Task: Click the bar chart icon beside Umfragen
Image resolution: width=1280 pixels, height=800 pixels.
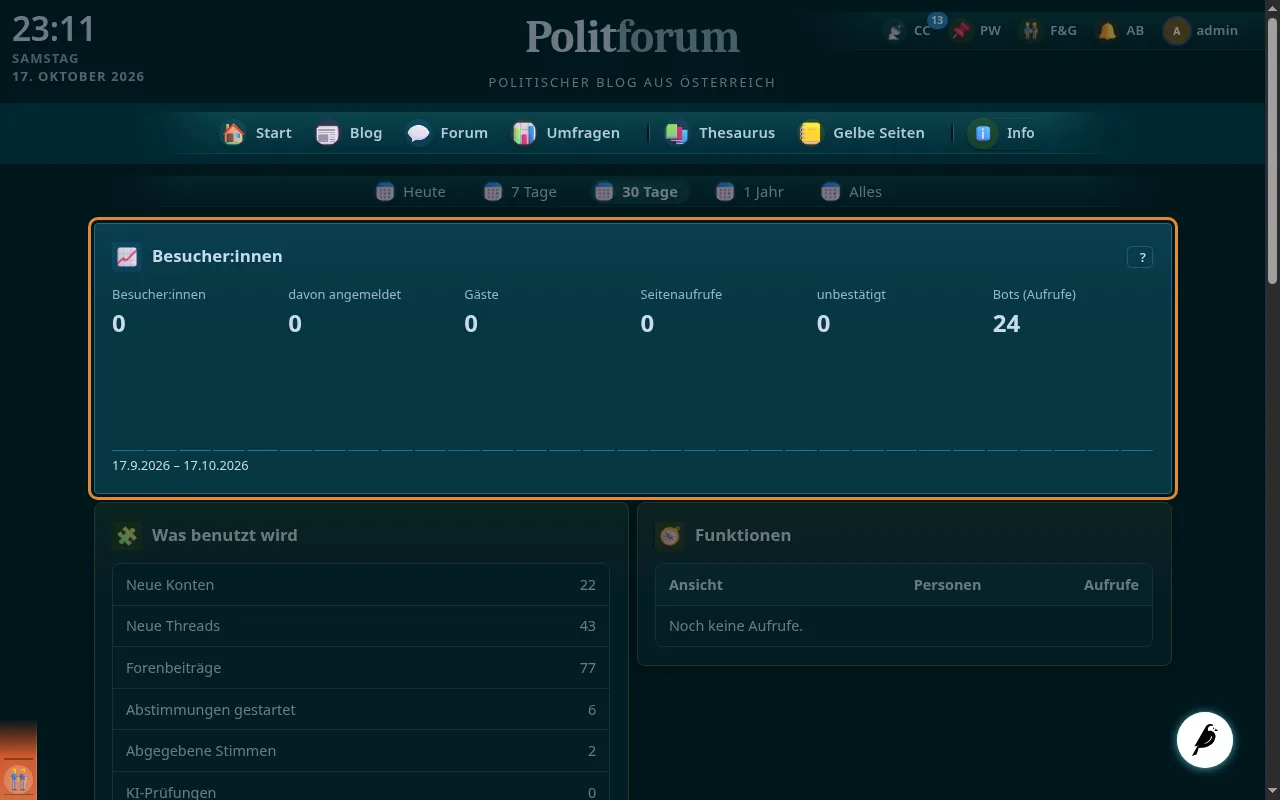Action: point(524,133)
